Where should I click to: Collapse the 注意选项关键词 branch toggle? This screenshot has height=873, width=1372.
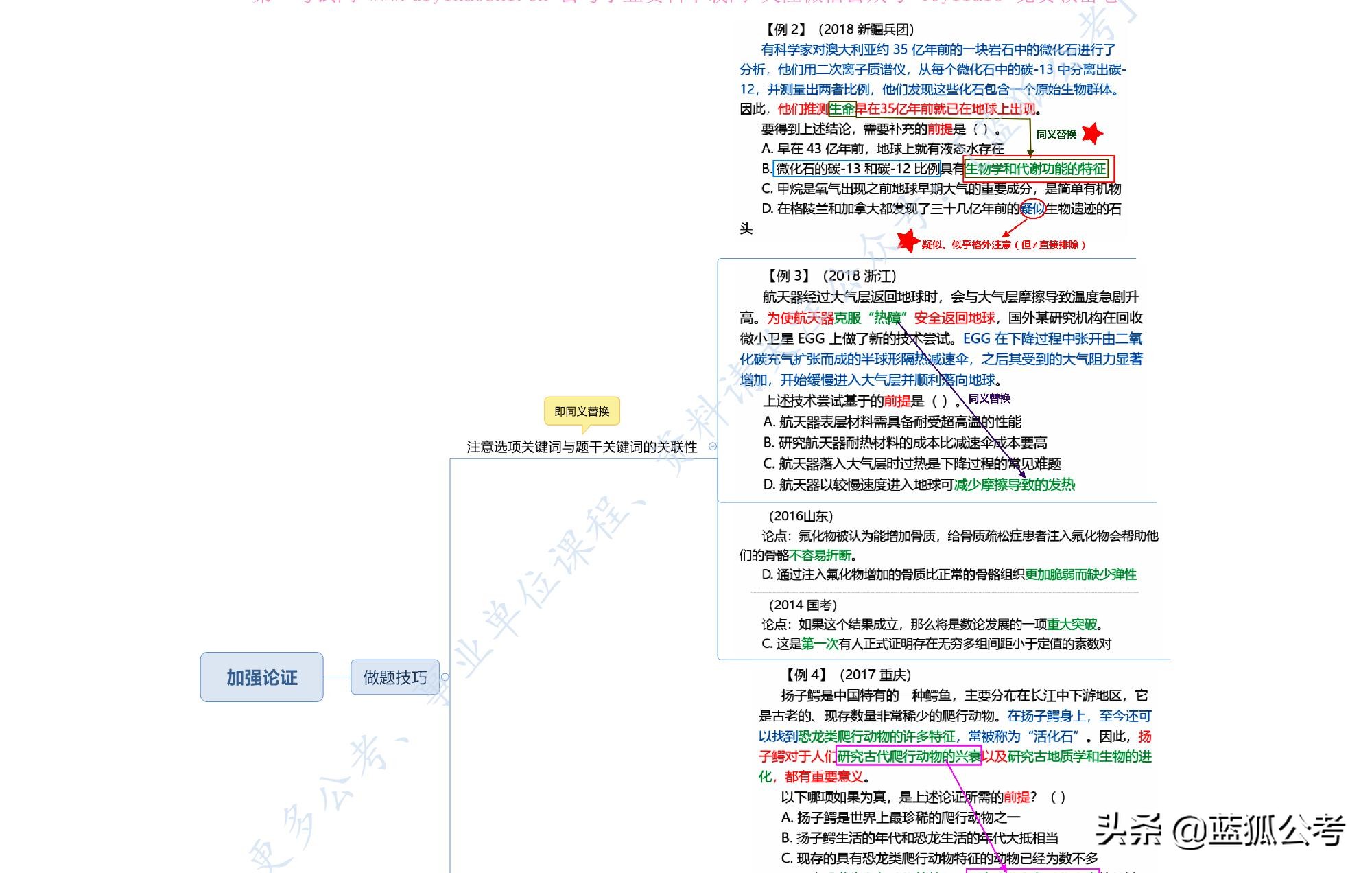(x=713, y=447)
